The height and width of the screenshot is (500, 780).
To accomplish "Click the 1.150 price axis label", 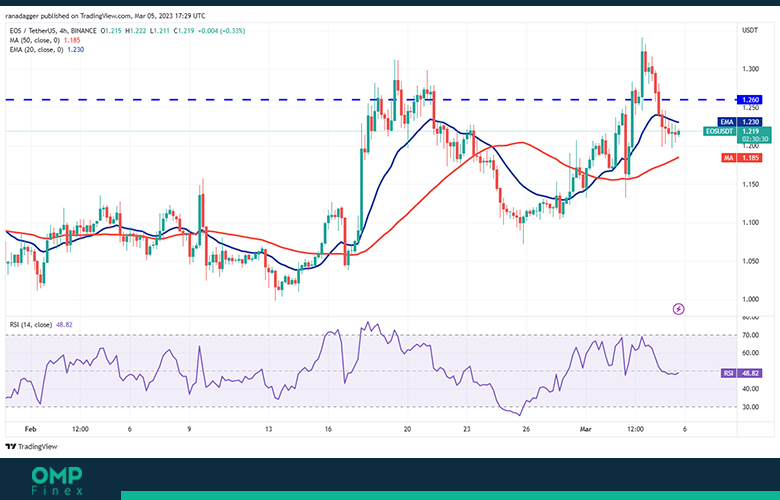I will click(x=750, y=185).
